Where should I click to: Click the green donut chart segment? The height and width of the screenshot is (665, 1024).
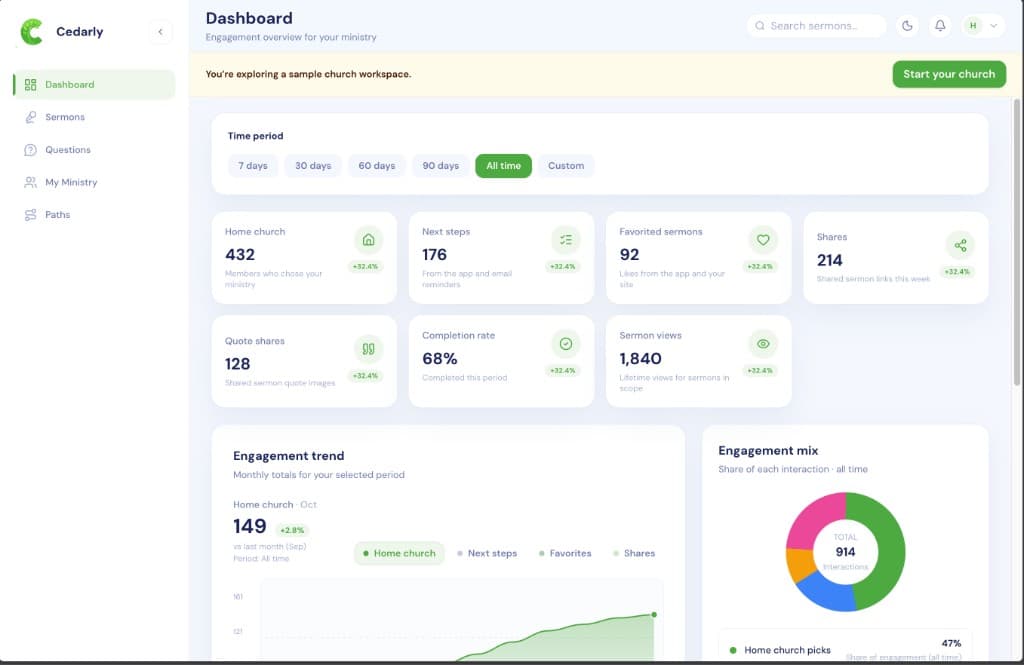(891, 551)
